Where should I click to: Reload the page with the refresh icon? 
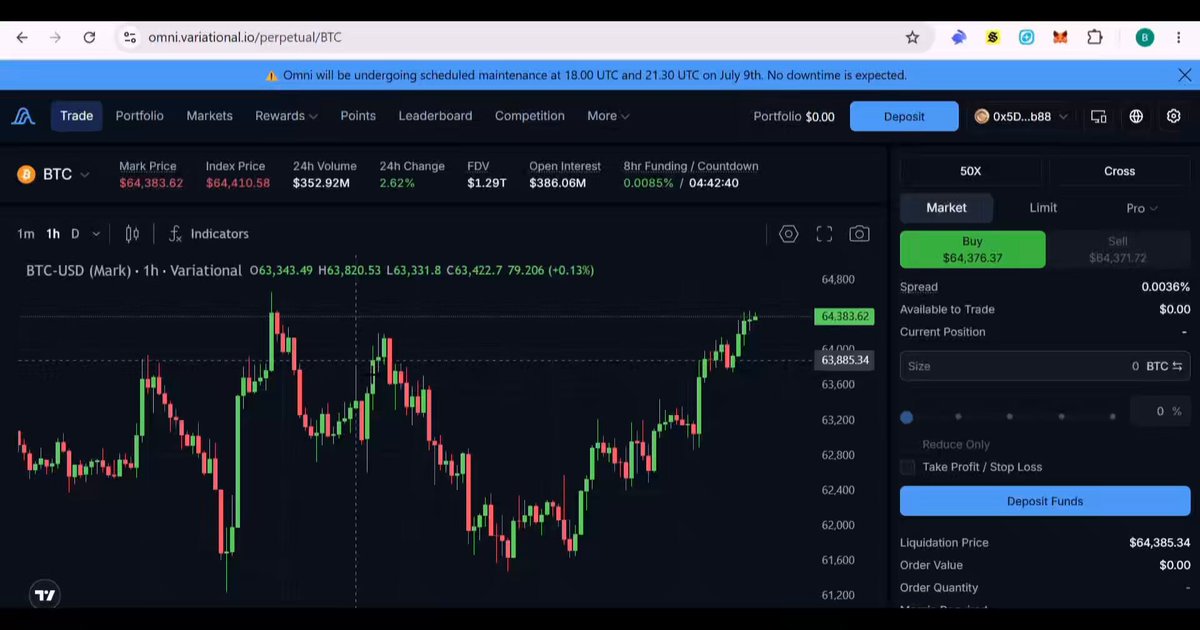[x=89, y=37]
